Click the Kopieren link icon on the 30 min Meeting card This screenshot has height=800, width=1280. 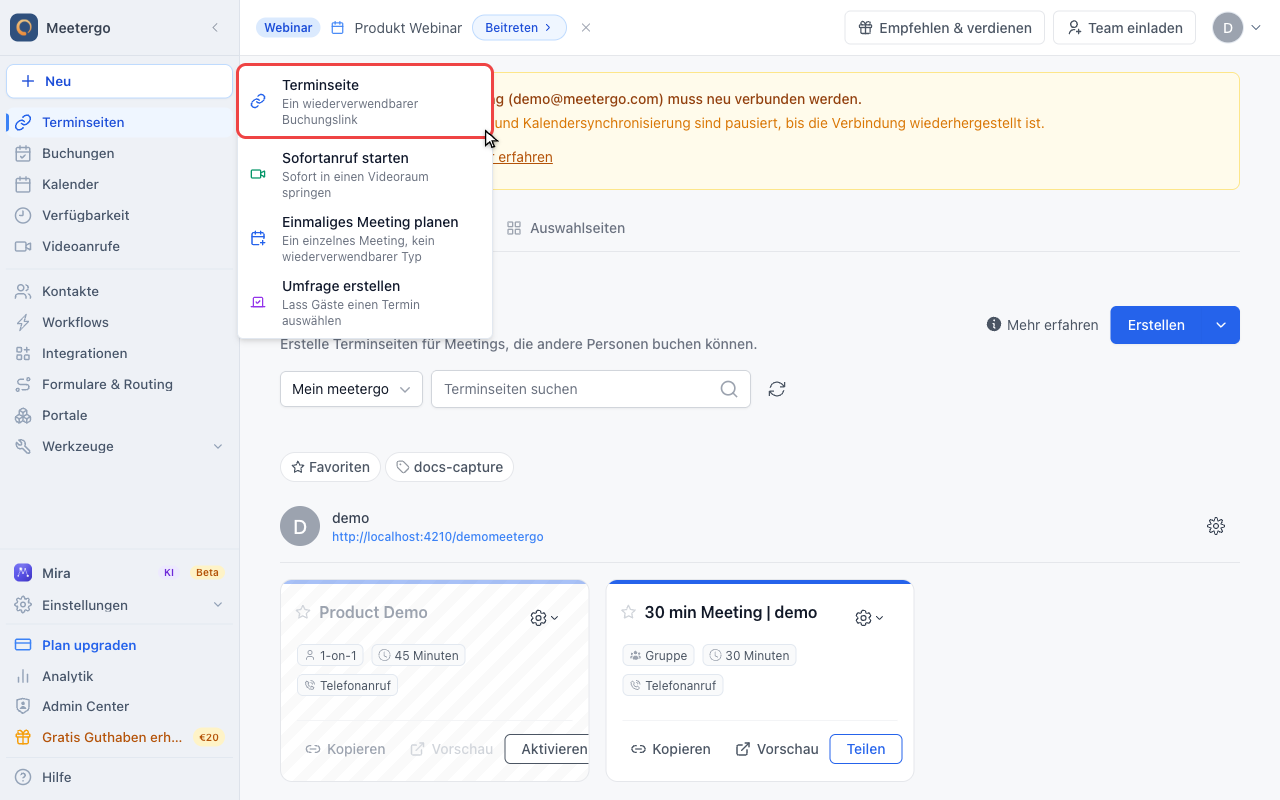point(638,749)
